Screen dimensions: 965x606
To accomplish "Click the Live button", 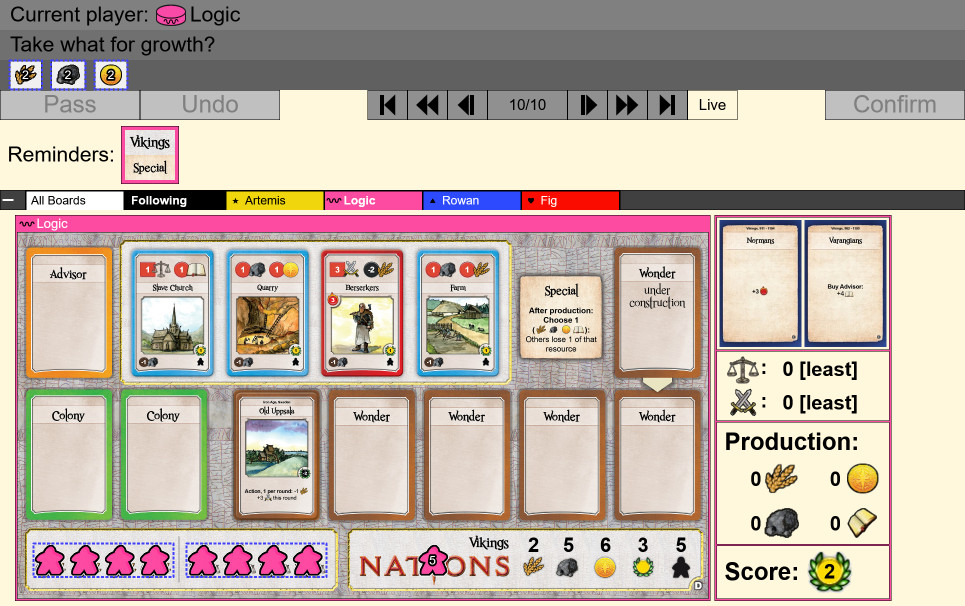I will click(712, 105).
